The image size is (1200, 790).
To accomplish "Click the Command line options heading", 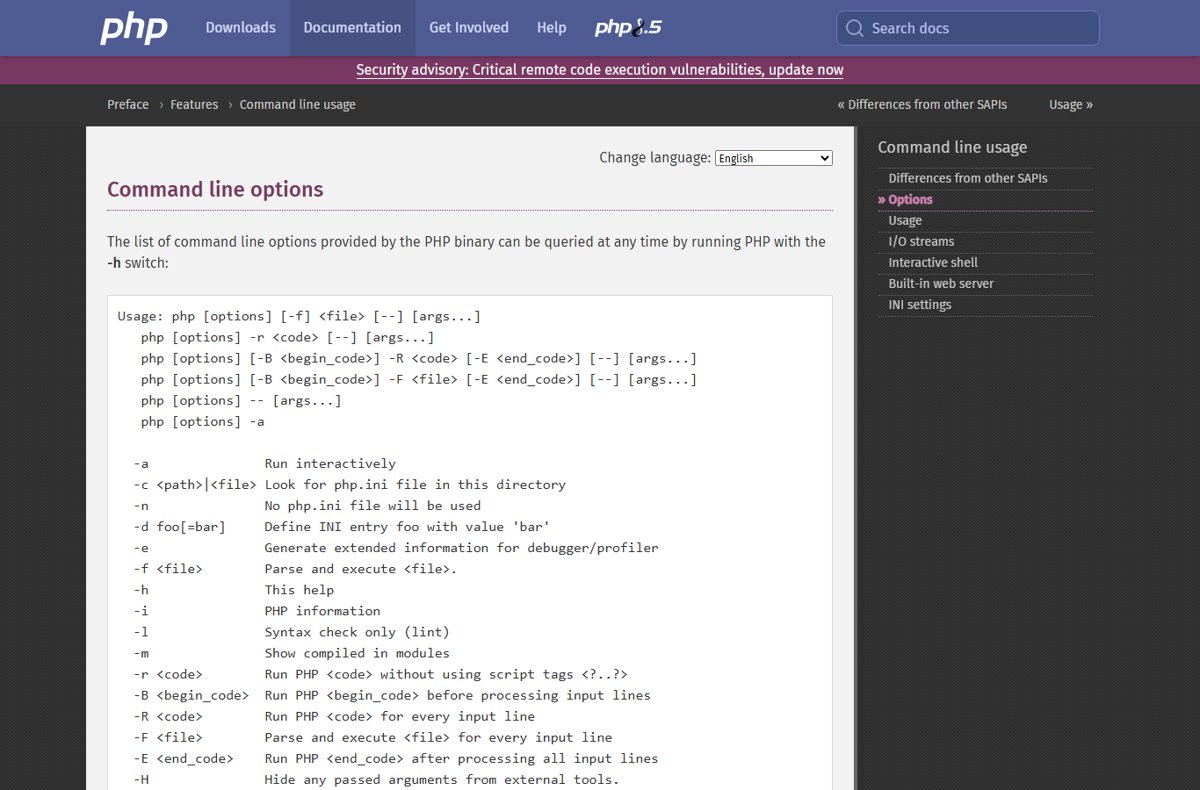I will [x=215, y=189].
